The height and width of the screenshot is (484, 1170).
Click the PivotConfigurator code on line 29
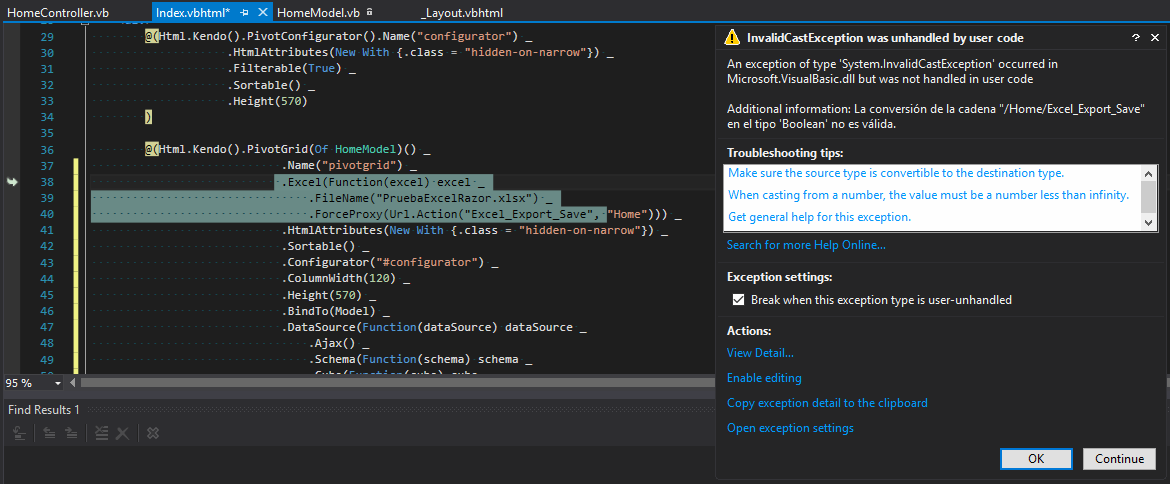click(x=332, y=37)
